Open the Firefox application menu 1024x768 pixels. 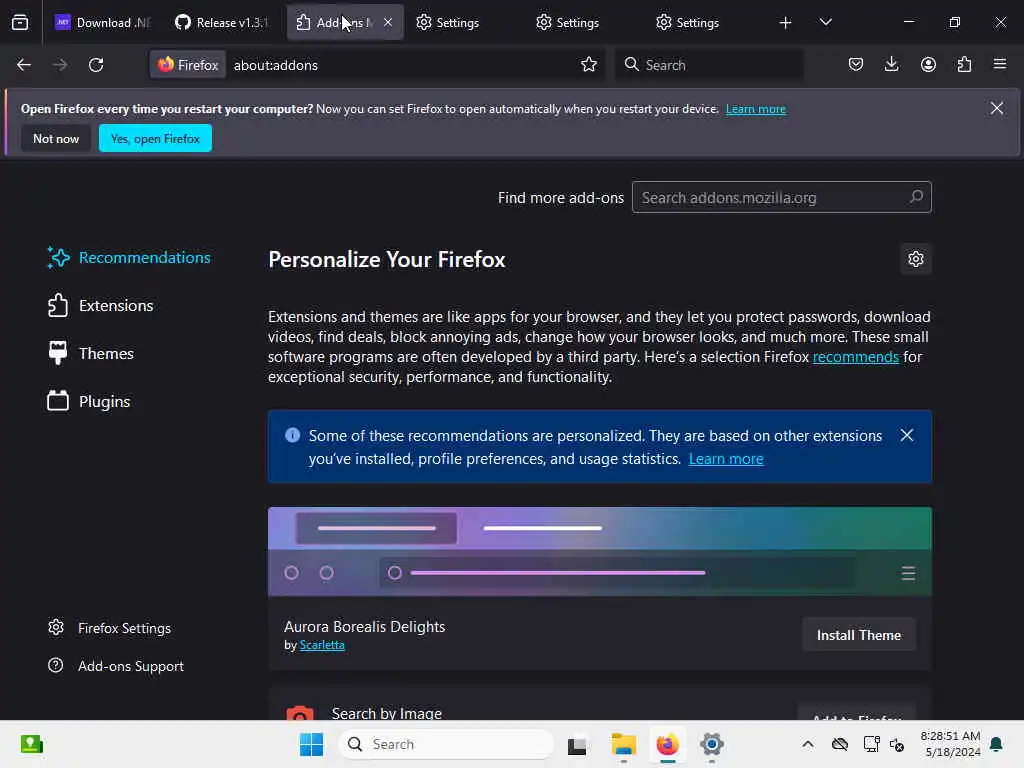[1000, 65]
